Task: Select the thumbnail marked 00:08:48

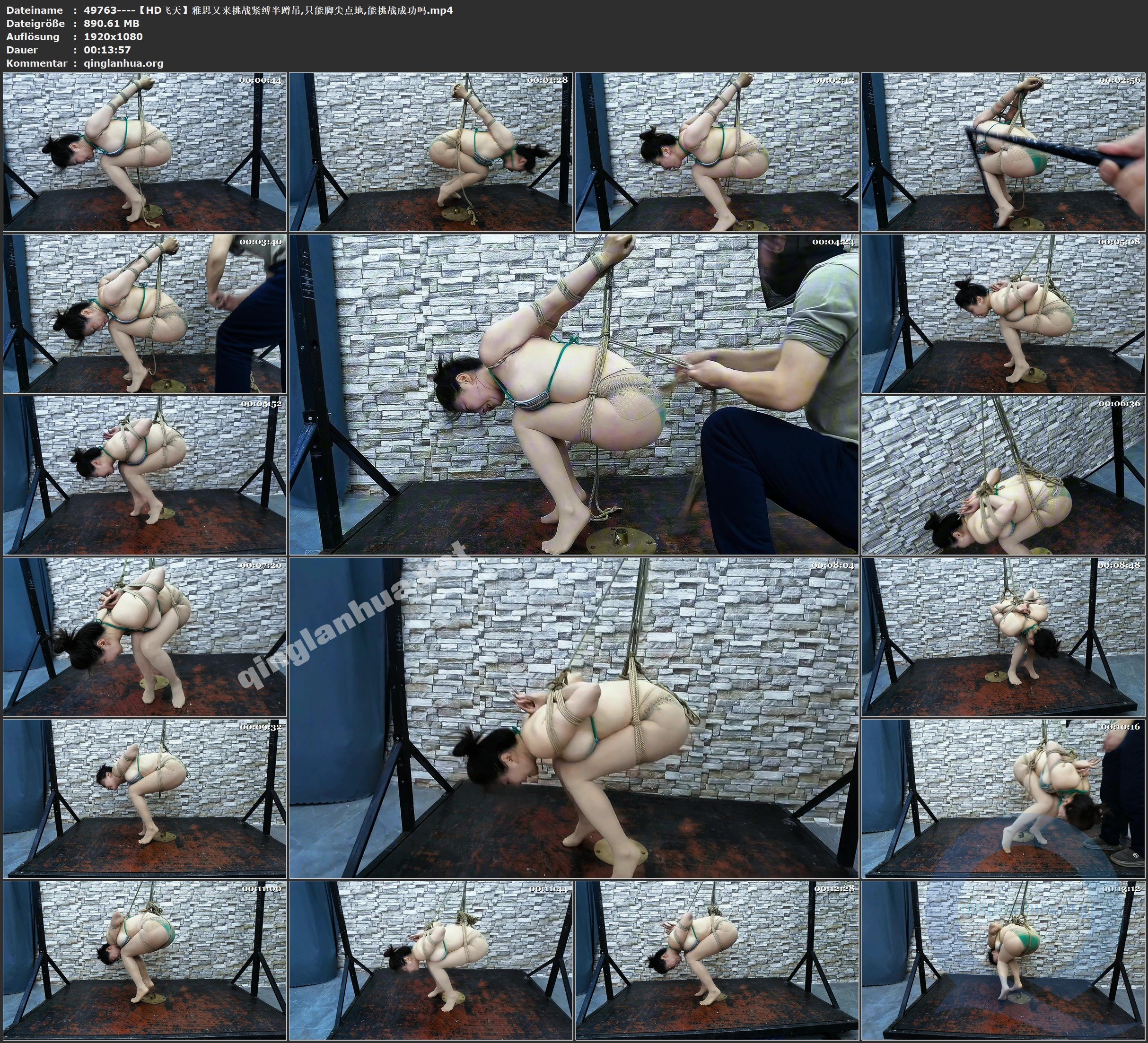Action: click(x=1003, y=636)
